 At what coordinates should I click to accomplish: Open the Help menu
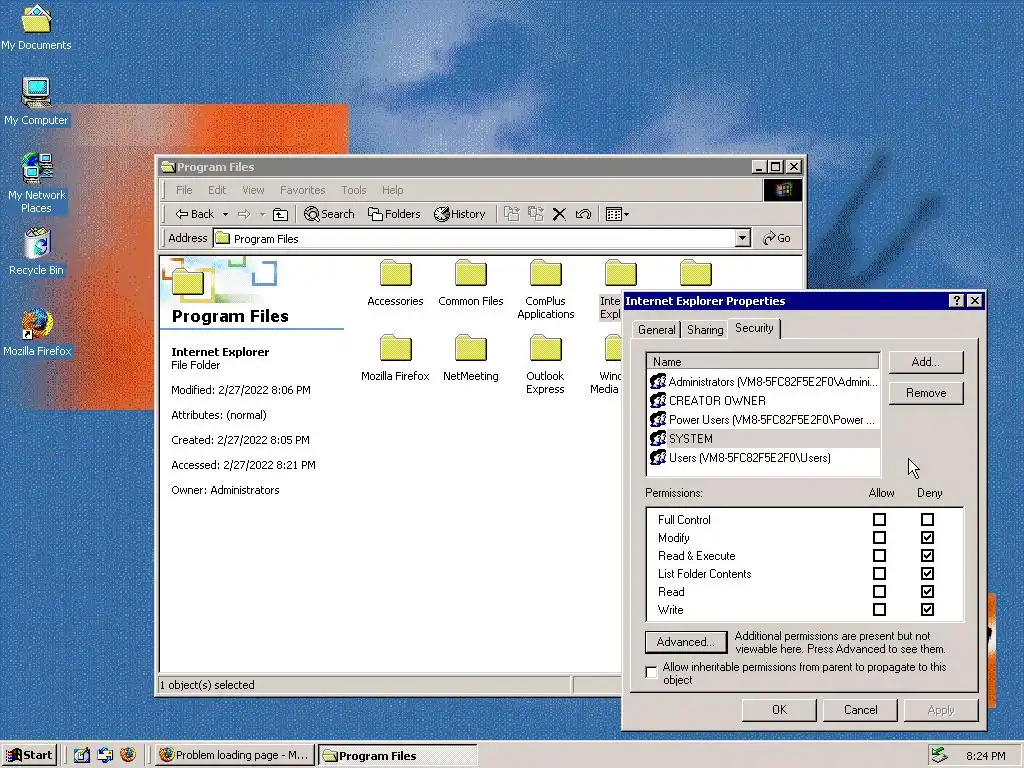pyautogui.click(x=392, y=190)
